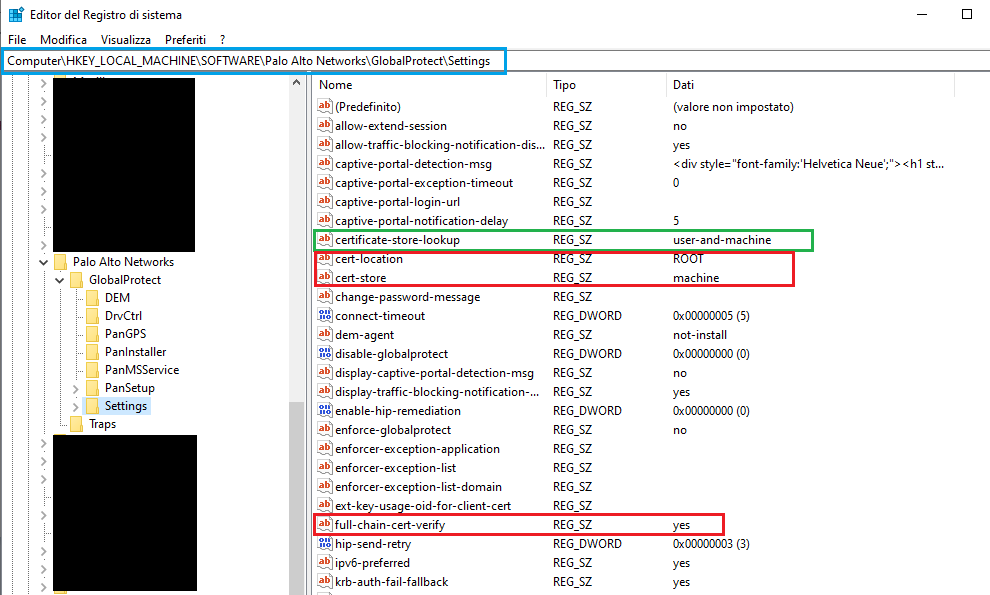Viewport: 990px width, 595px height.
Task: Collapse the GlobalProtect key chevron
Action: pos(59,280)
